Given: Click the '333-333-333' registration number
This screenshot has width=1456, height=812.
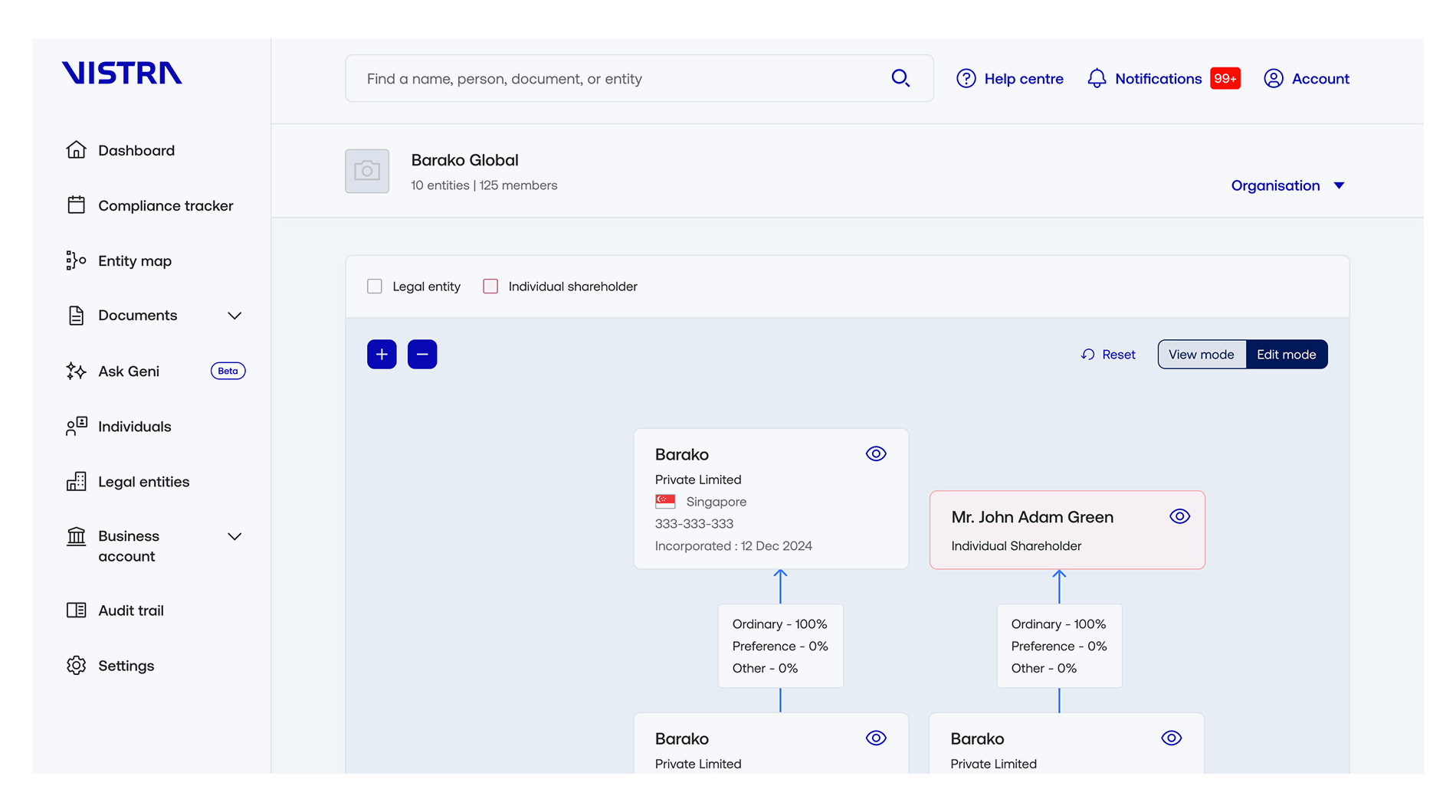Looking at the screenshot, I should coord(694,524).
